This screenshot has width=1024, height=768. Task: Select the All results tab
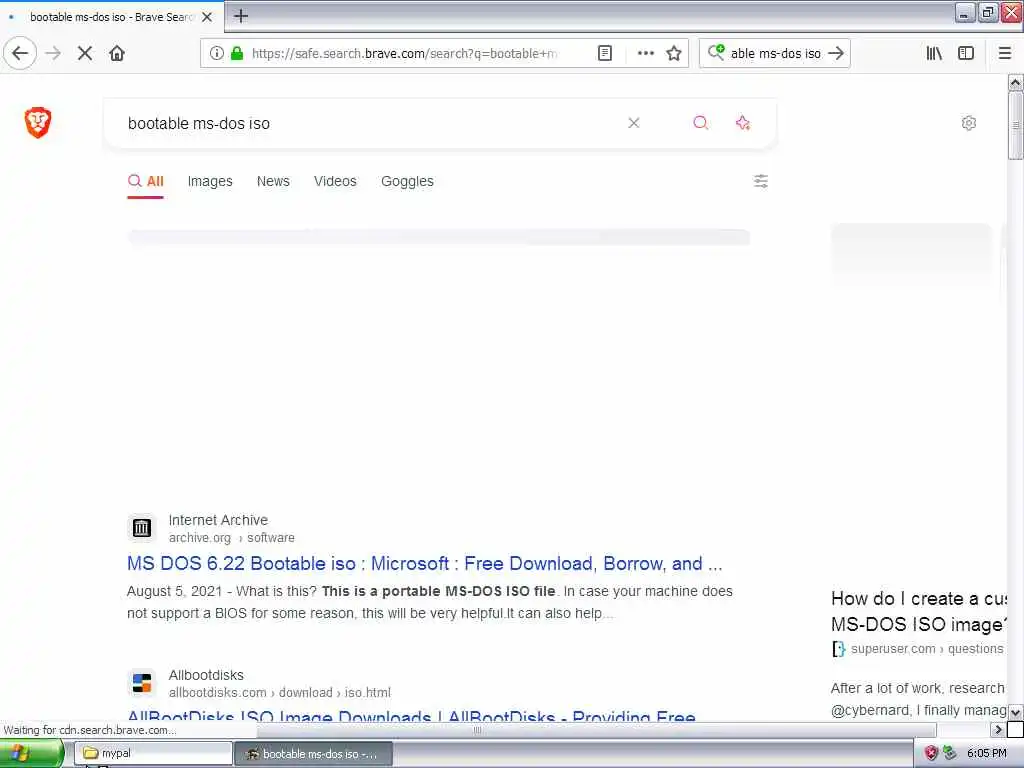tap(146, 182)
